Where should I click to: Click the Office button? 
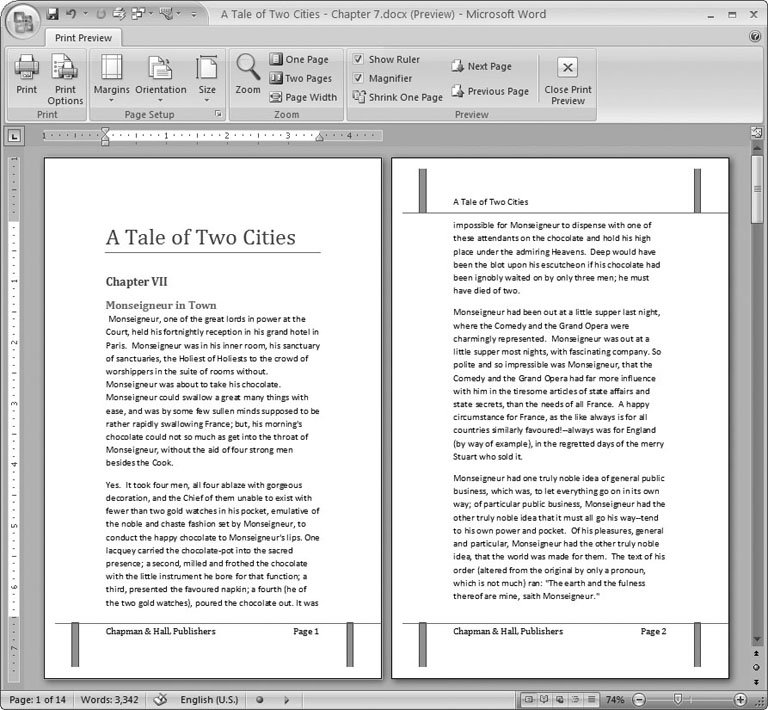[21, 18]
